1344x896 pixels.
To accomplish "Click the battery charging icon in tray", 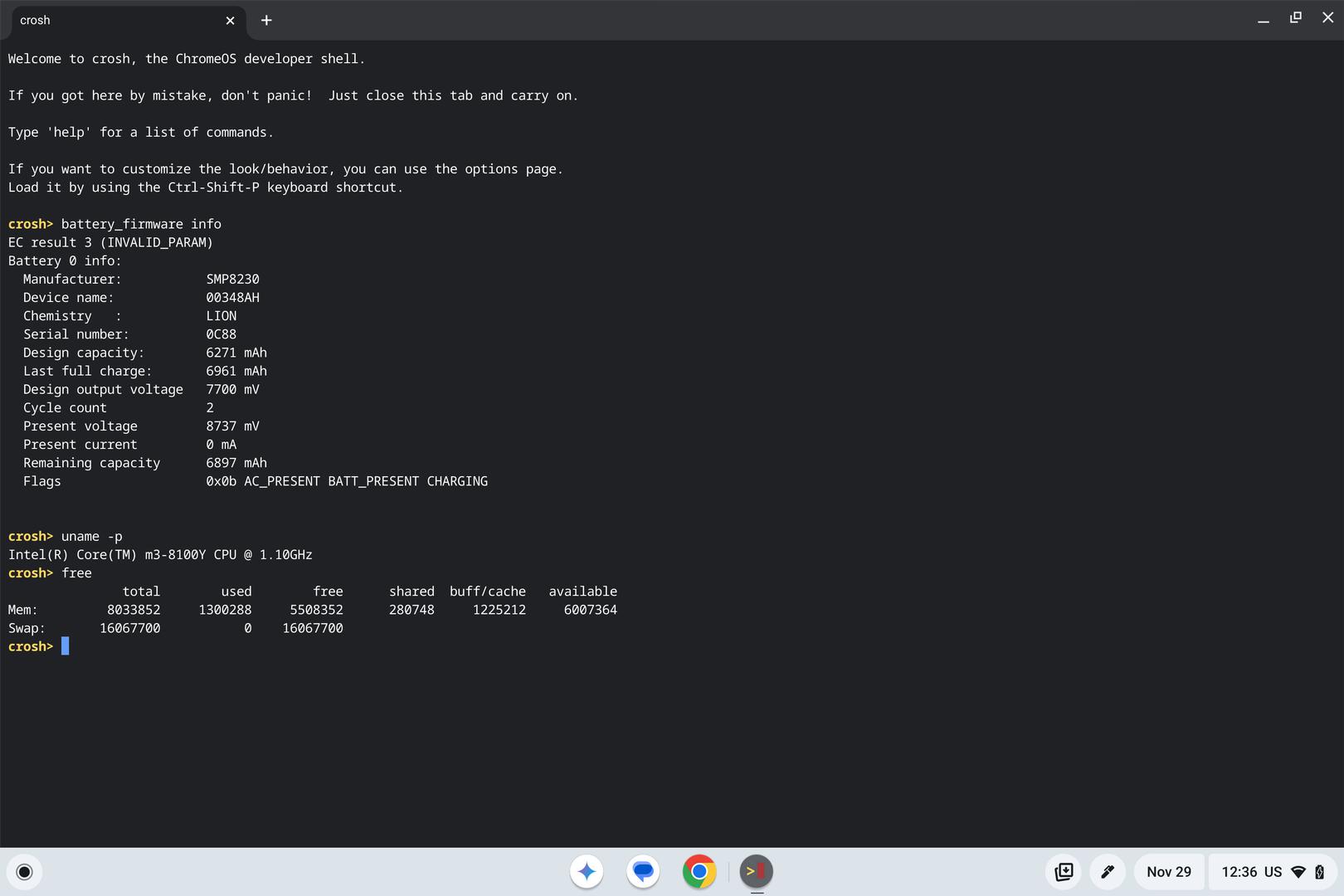I will pos(1319,872).
